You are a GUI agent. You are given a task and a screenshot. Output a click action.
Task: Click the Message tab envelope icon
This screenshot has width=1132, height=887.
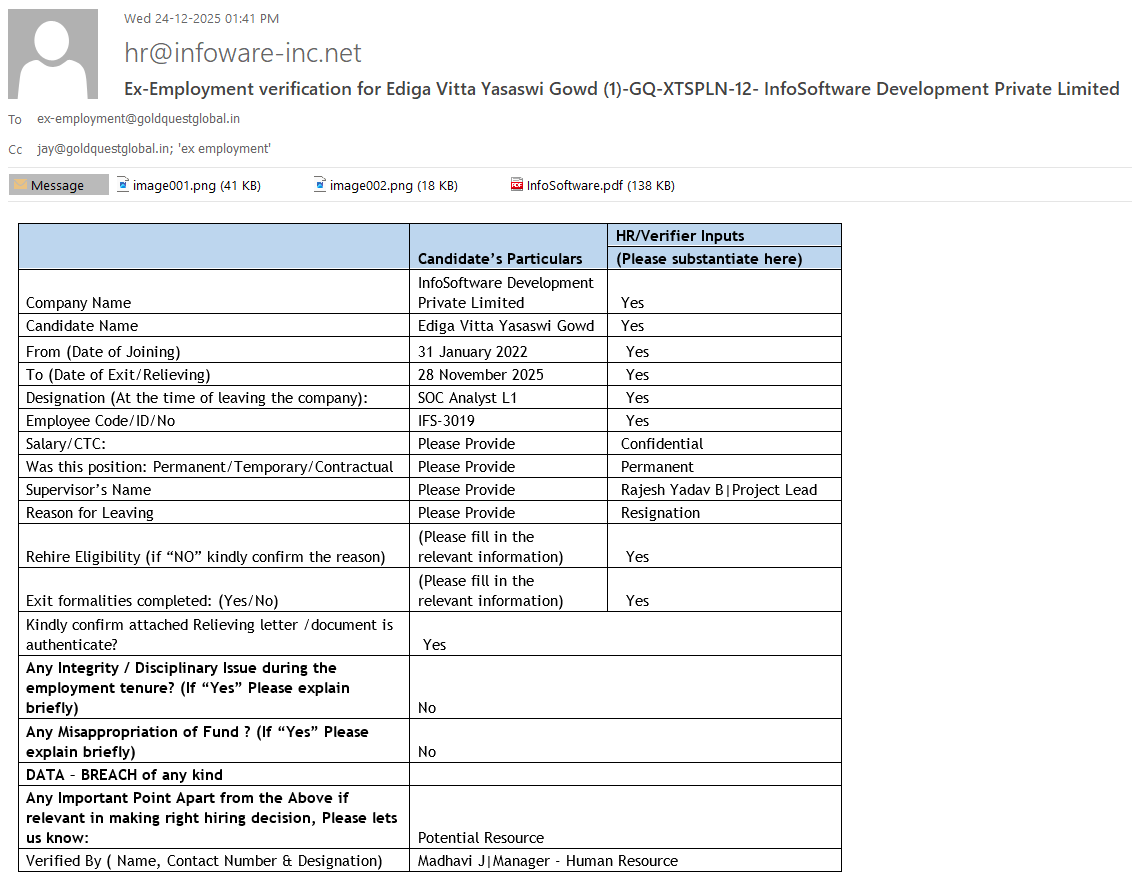click(x=20, y=185)
